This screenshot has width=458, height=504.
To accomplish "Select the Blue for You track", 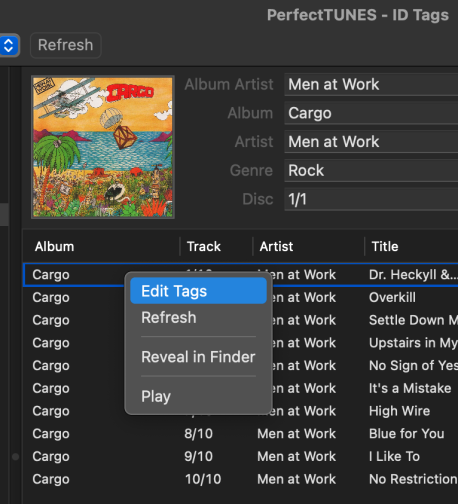I will [407, 433].
